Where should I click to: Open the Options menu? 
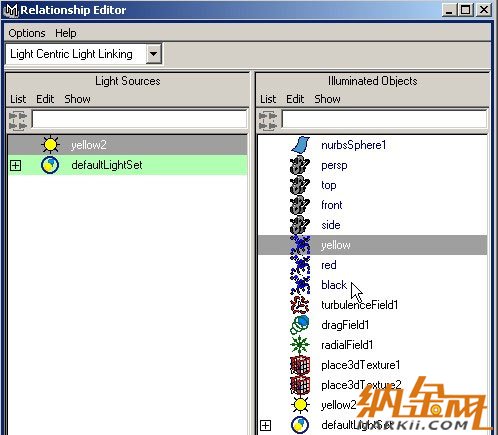[x=27, y=33]
